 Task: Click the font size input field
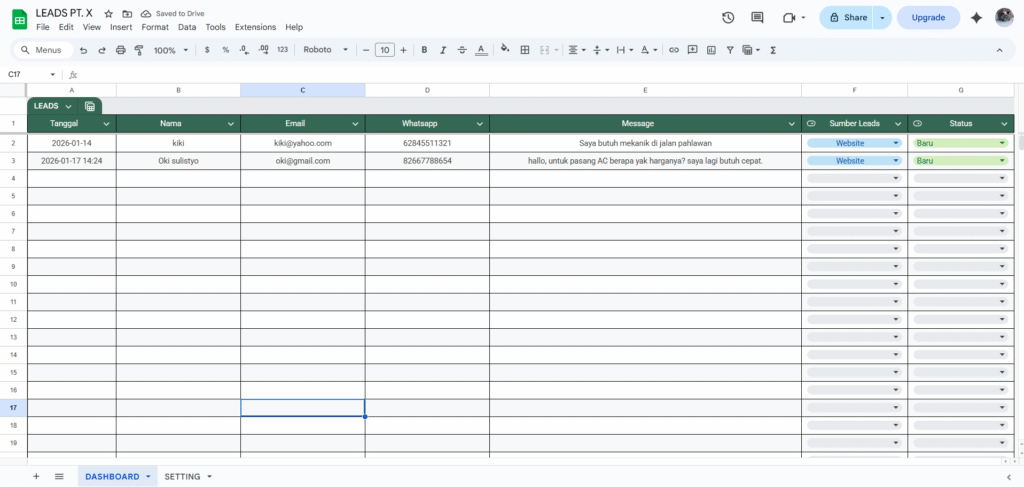384,50
